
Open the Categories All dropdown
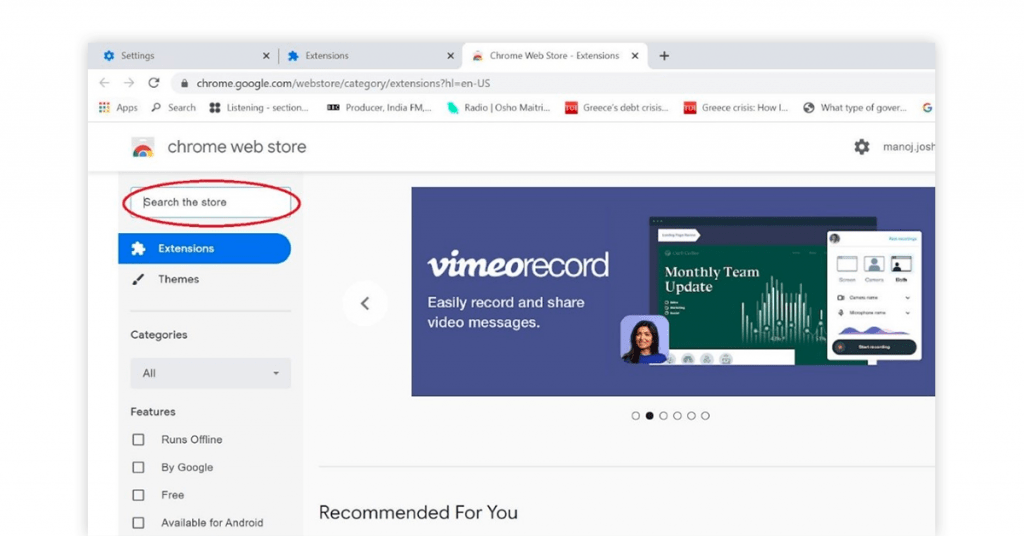point(211,373)
